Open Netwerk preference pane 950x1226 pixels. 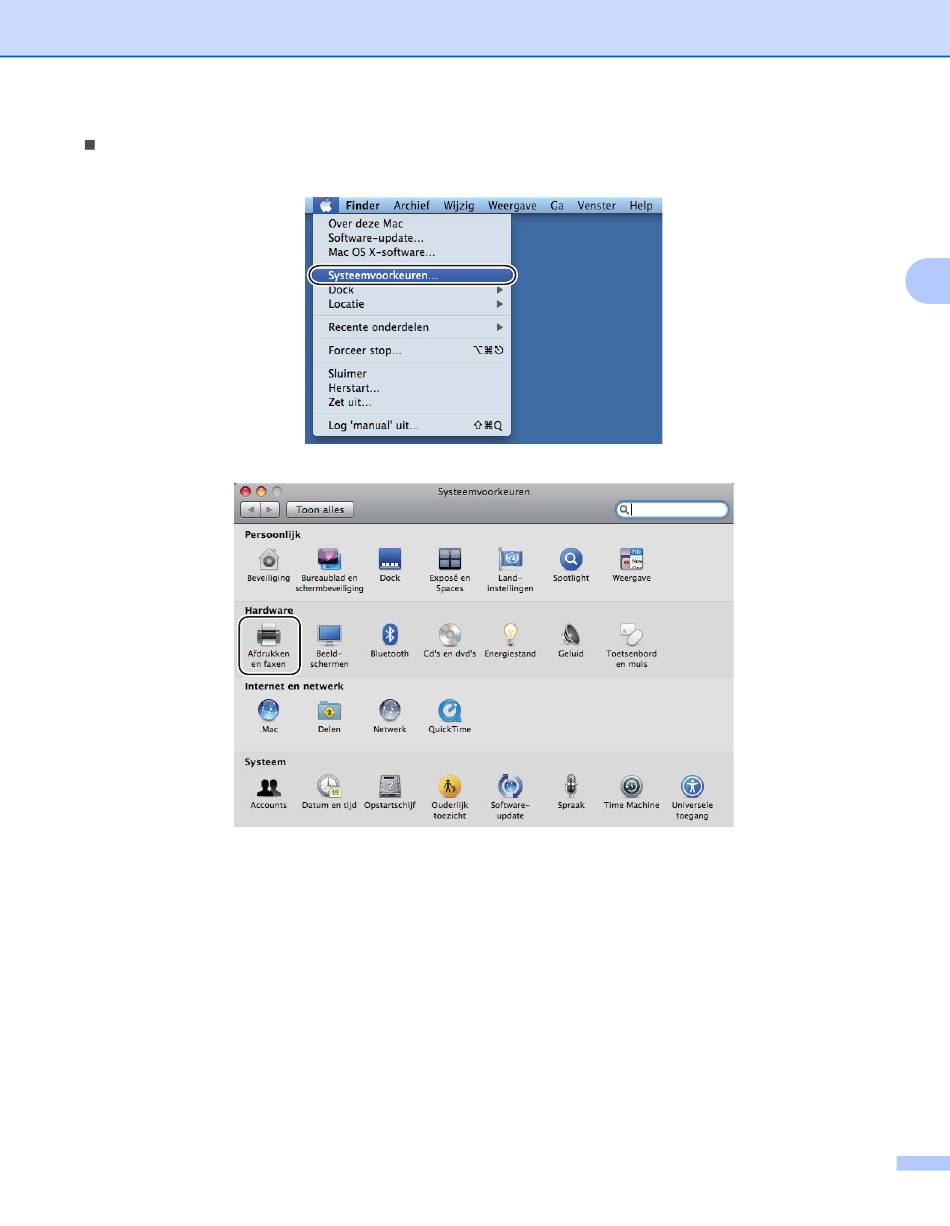(389, 716)
